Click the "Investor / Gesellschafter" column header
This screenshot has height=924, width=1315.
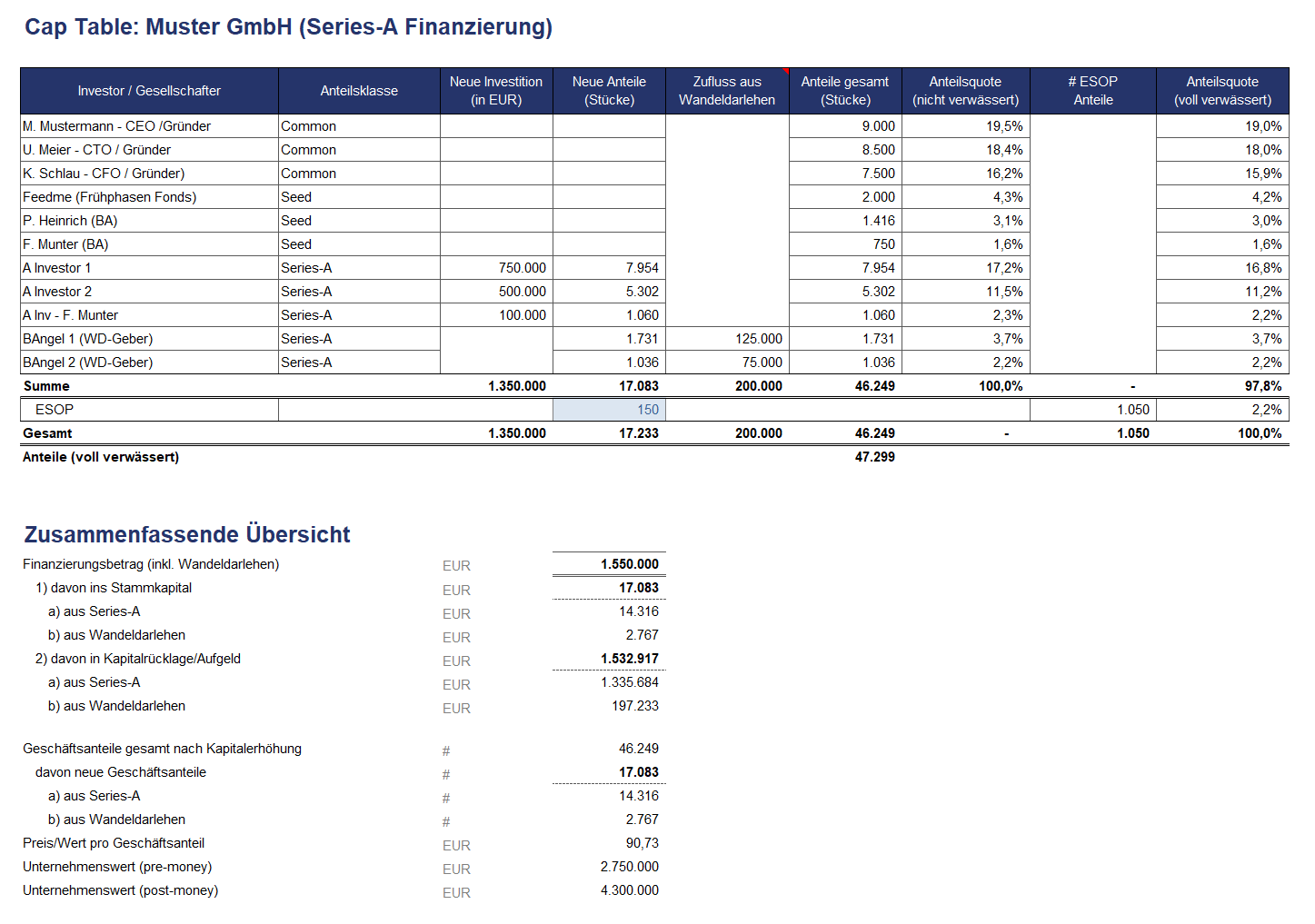149,91
